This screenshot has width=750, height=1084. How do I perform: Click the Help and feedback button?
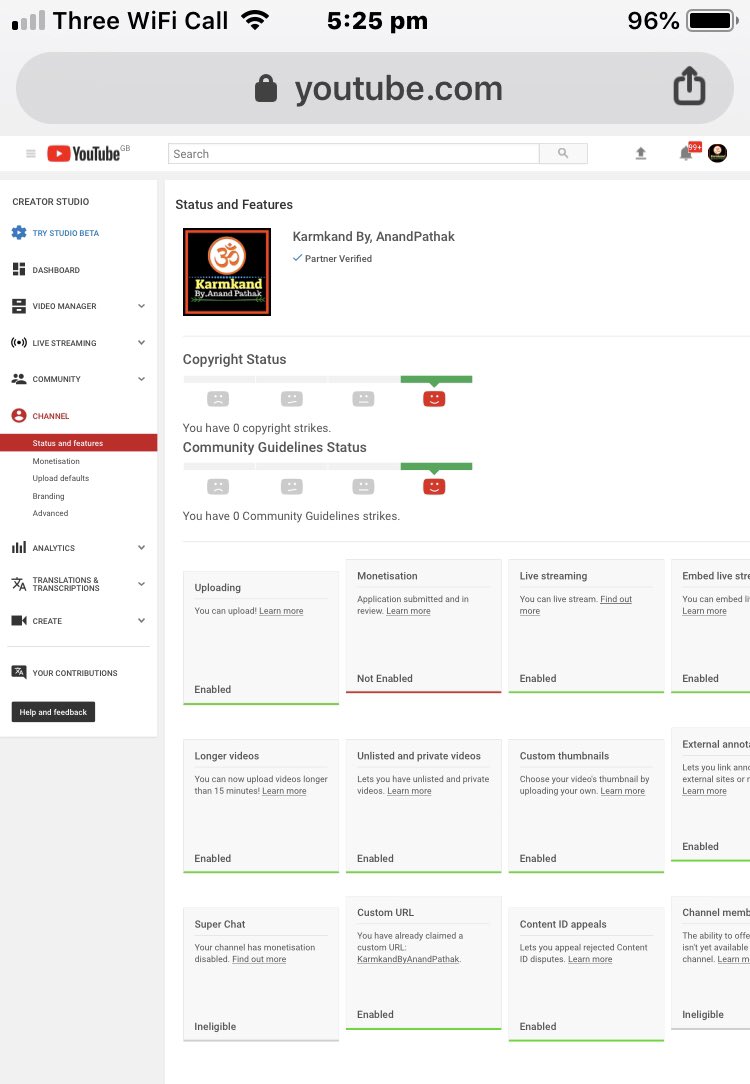53,712
